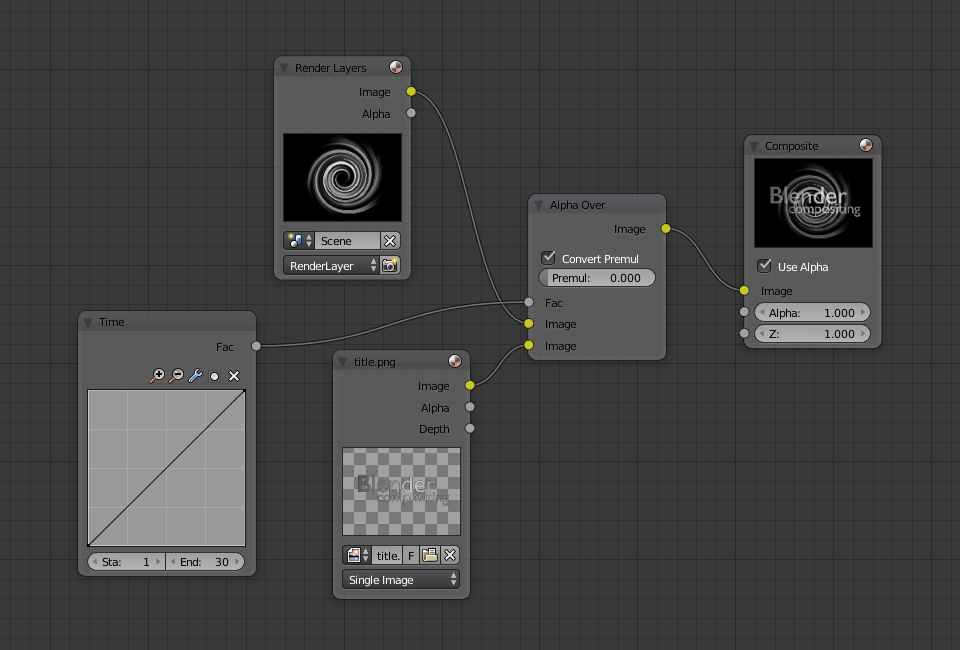Click the render layer camera icon
960x650 pixels.
point(390,266)
